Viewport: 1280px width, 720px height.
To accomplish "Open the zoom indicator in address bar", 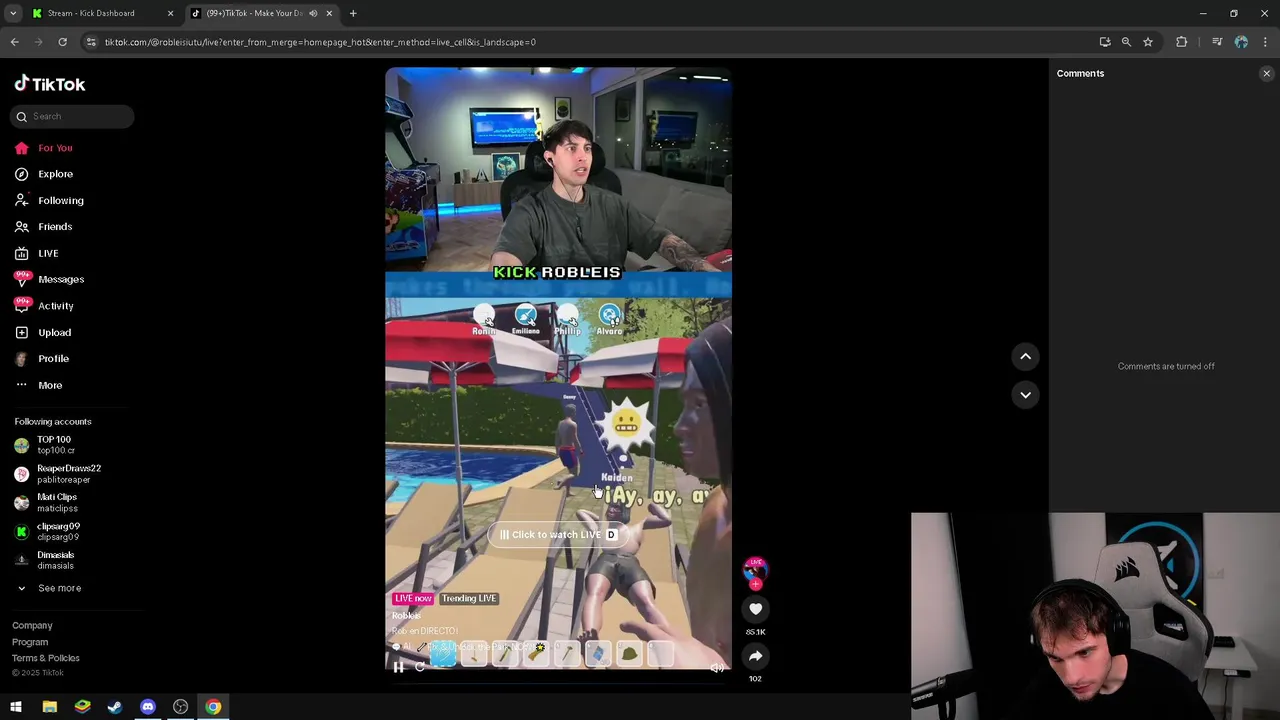I will 1126,42.
